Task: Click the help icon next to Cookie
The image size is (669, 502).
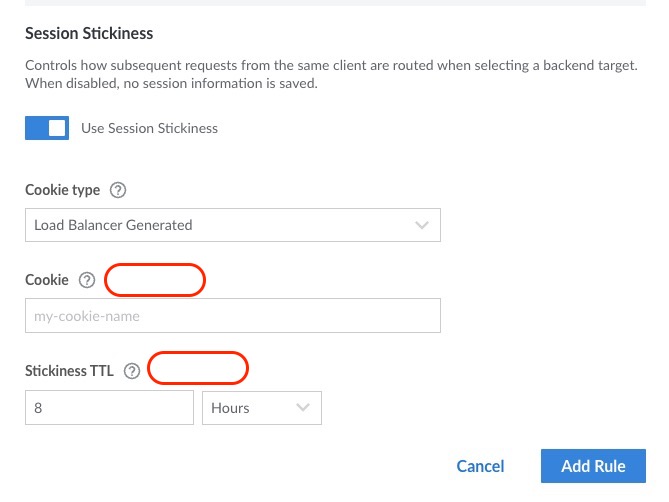Action: tap(86, 281)
